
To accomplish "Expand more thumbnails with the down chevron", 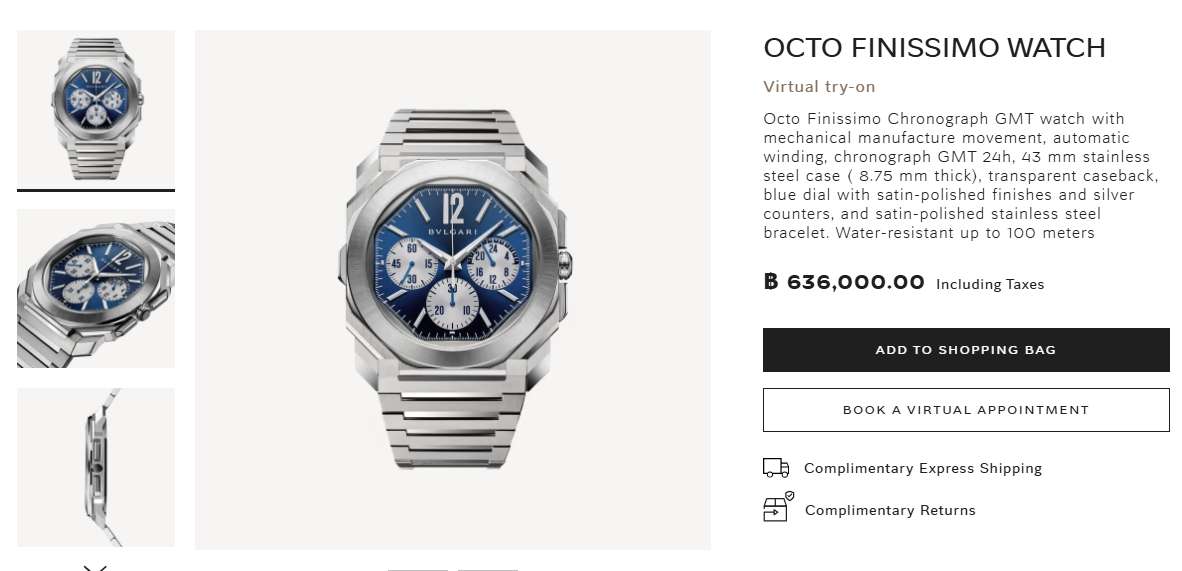I will click(95, 566).
